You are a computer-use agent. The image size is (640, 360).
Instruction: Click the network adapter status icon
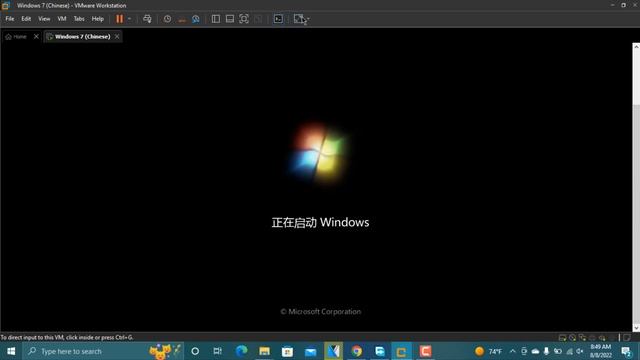[x=582, y=338]
